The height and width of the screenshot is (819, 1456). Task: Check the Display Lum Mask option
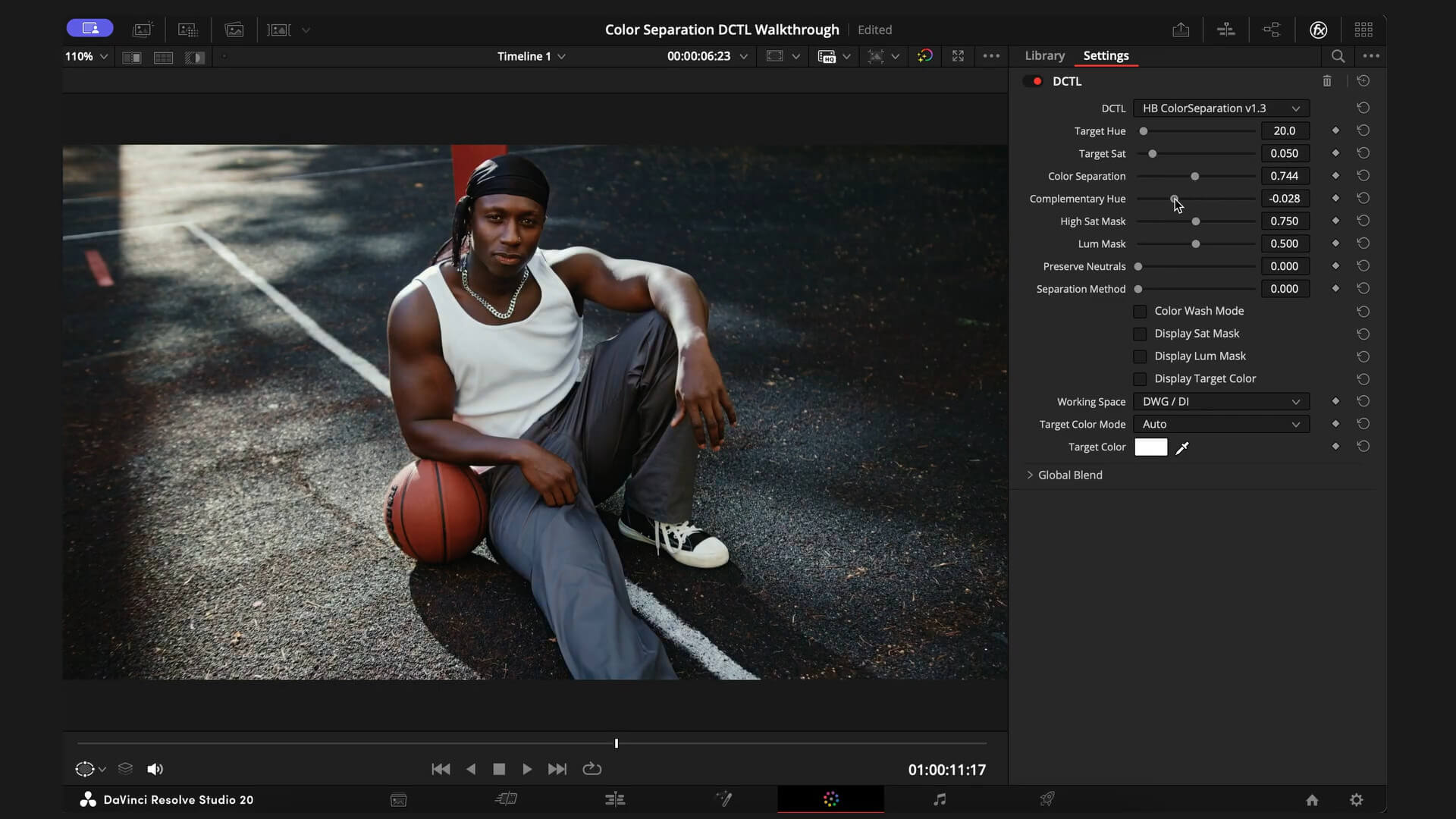tap(1140, 356)
